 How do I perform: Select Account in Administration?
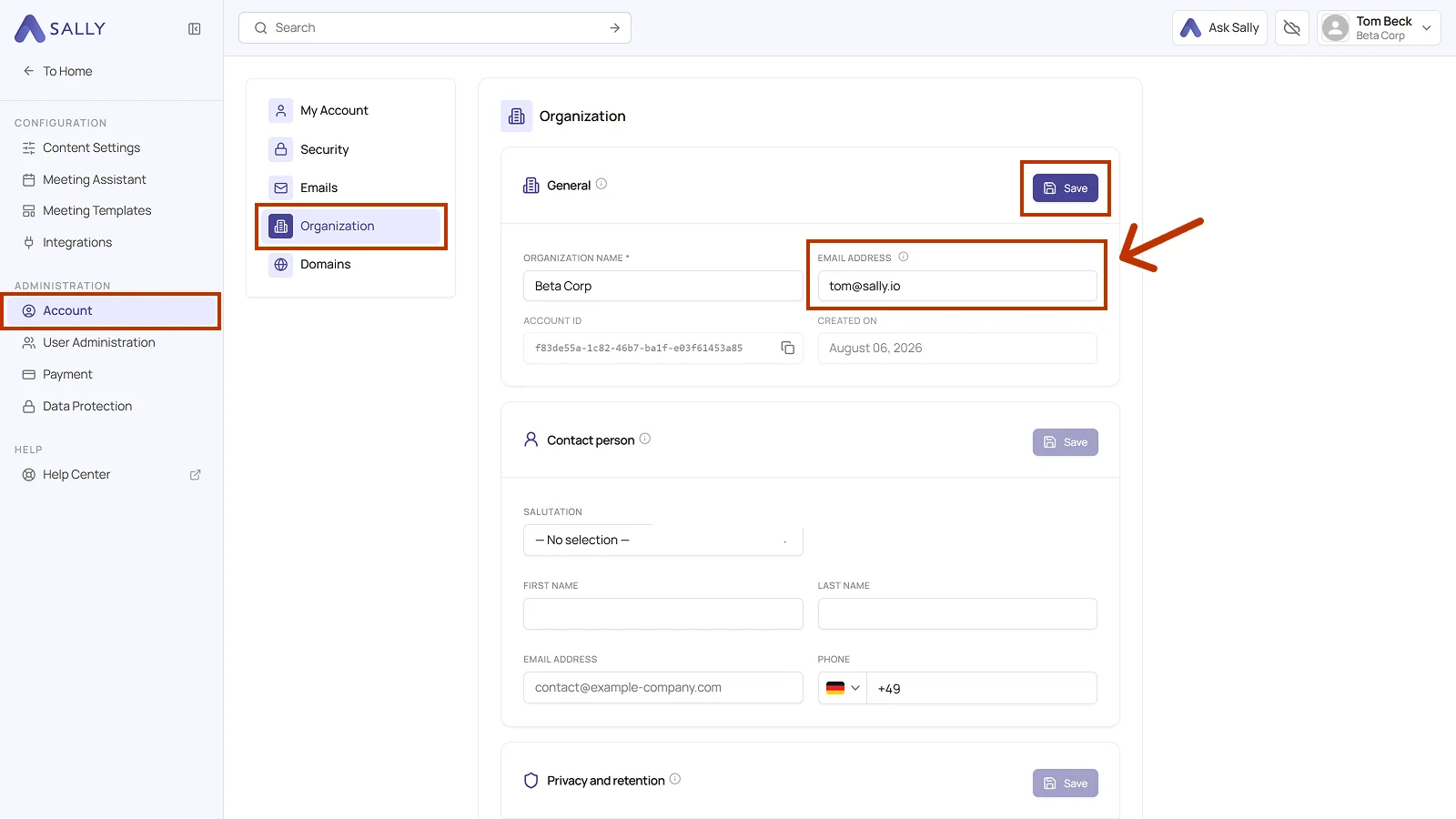coord(111,310)
